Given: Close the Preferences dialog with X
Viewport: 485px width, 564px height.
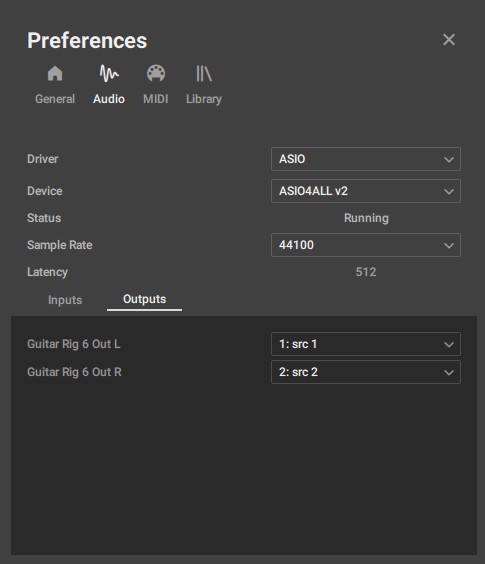Looking at the screenshot, I should [449, 40].
